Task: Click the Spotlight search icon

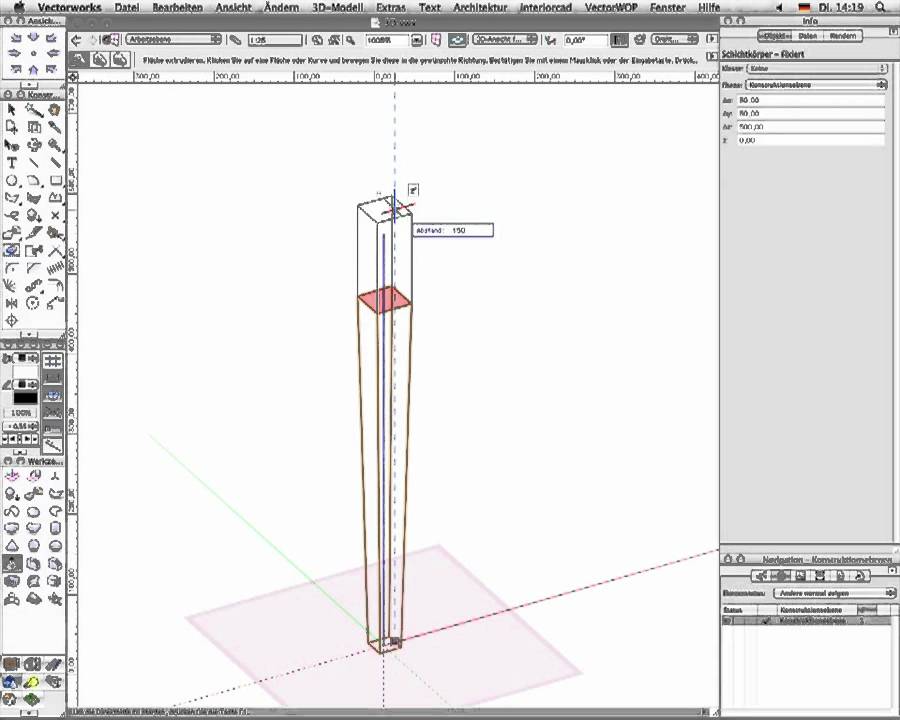Action: click(880, 7)
